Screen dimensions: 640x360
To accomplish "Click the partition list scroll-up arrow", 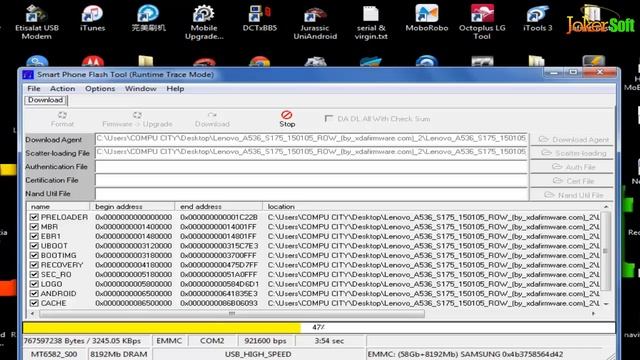I will pyautogui.click(x=606, y=207).
